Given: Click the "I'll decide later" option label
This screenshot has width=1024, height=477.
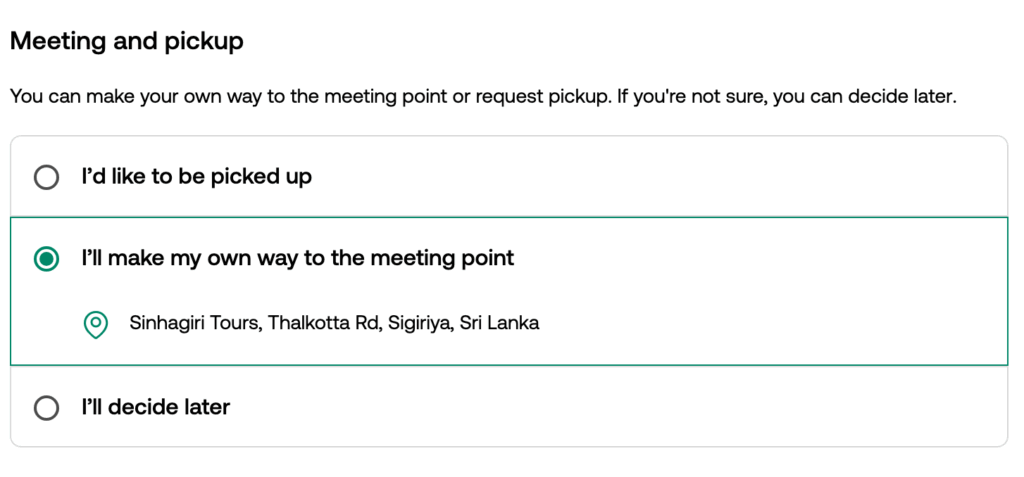Looking at the screenshot, I should pyautogui.click(x=155, y=408).
